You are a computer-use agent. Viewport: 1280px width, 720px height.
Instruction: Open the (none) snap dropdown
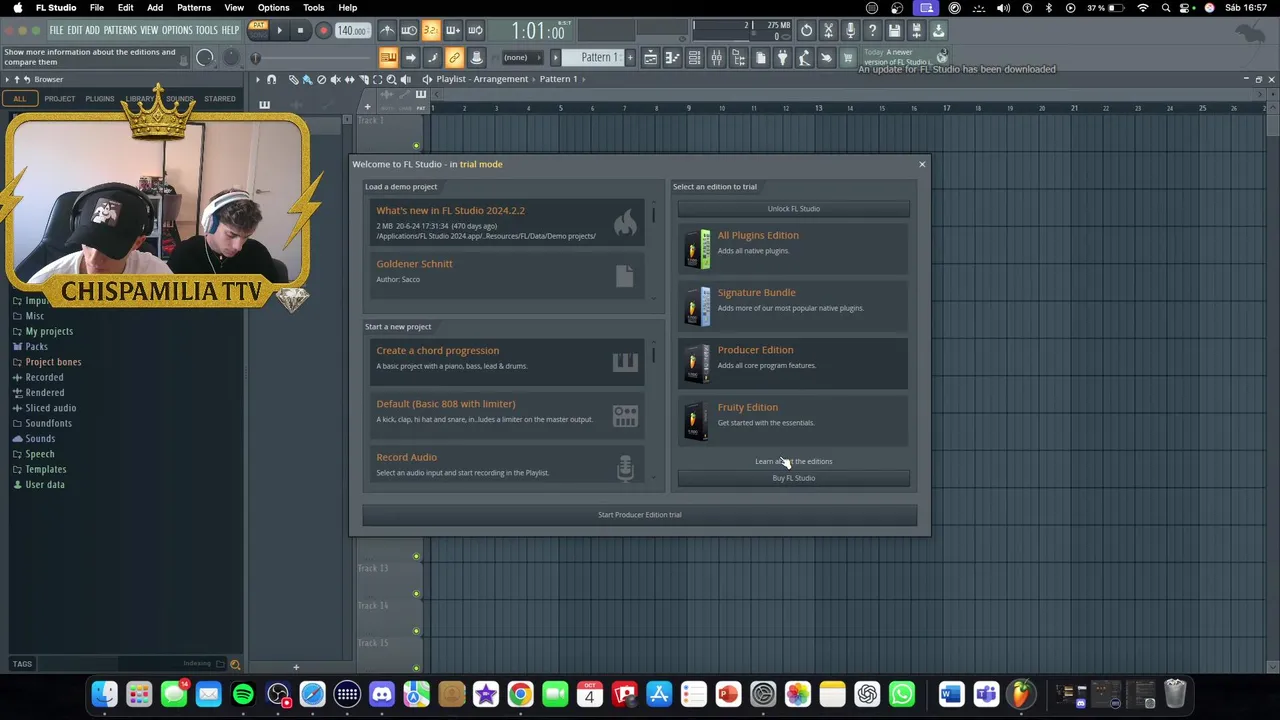tap(523, 57)
